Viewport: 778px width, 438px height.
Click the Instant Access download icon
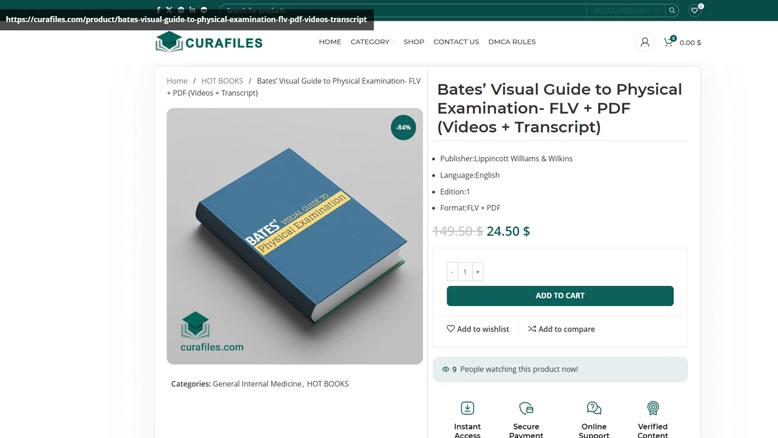(467, 408)
